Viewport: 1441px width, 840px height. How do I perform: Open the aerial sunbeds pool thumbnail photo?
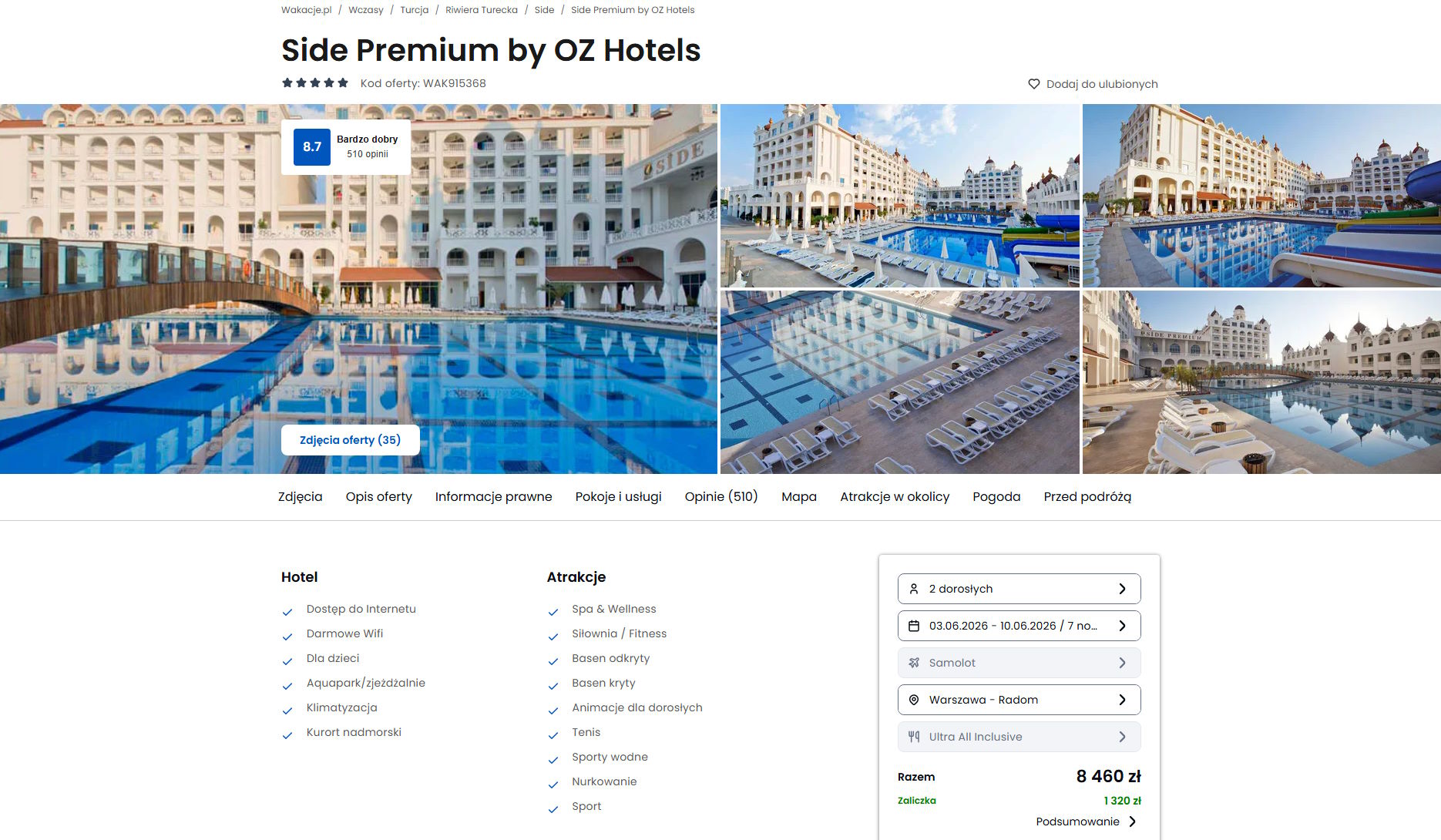899,382
